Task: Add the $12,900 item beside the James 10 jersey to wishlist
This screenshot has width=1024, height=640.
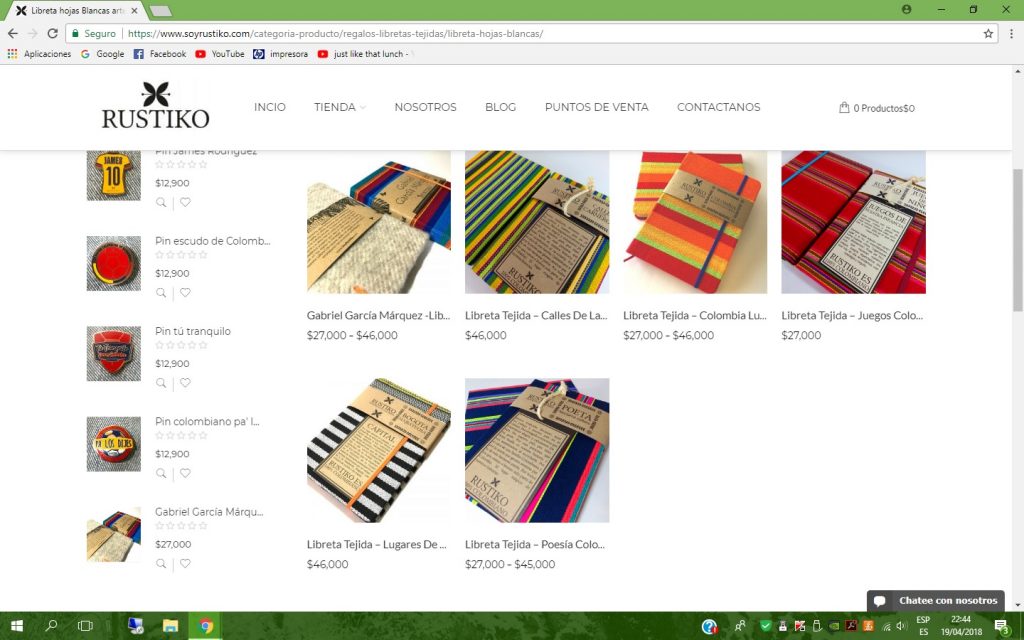Action: tap(185, 202)
